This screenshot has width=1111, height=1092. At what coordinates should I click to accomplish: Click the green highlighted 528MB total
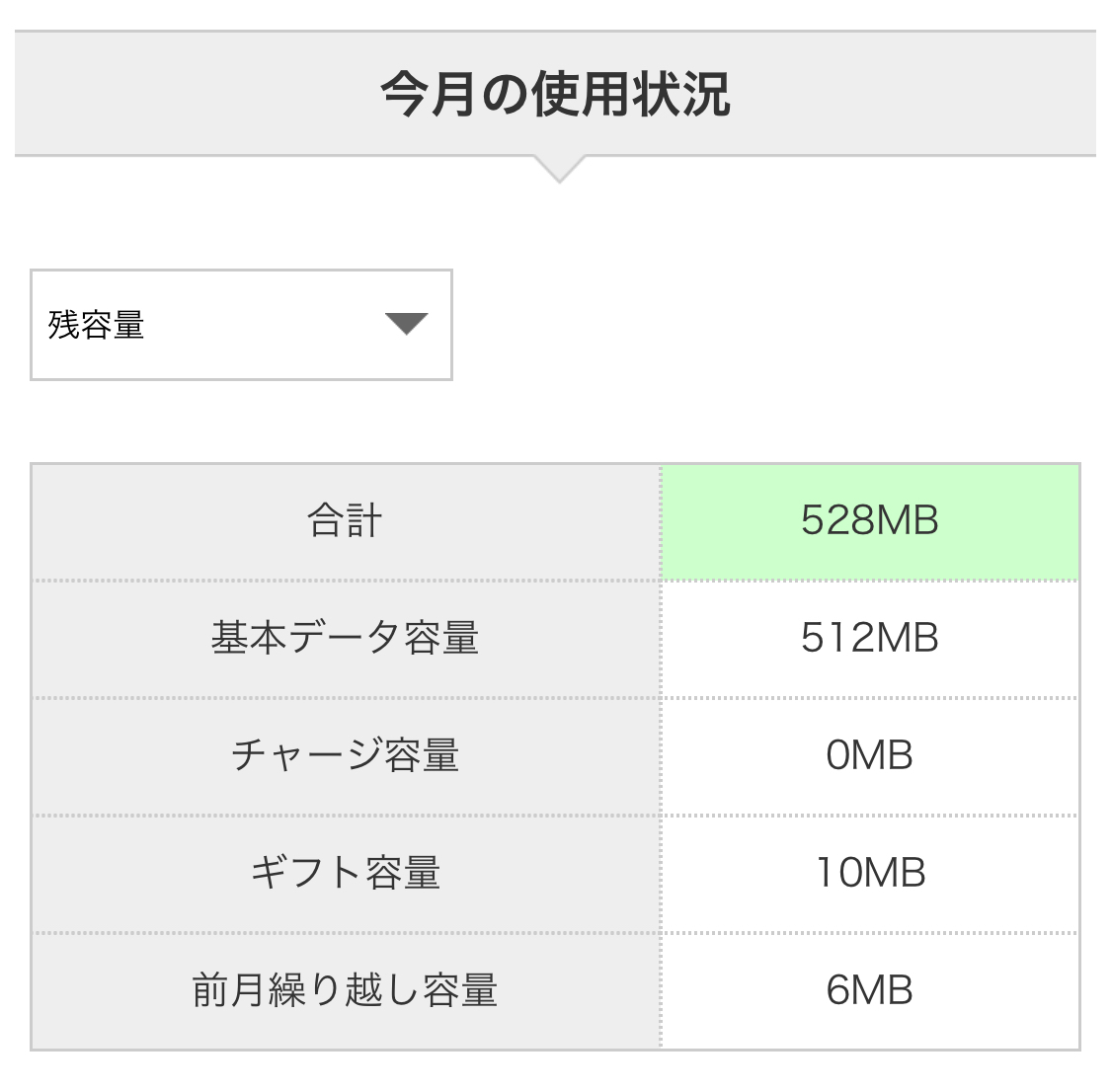point(869,520)
